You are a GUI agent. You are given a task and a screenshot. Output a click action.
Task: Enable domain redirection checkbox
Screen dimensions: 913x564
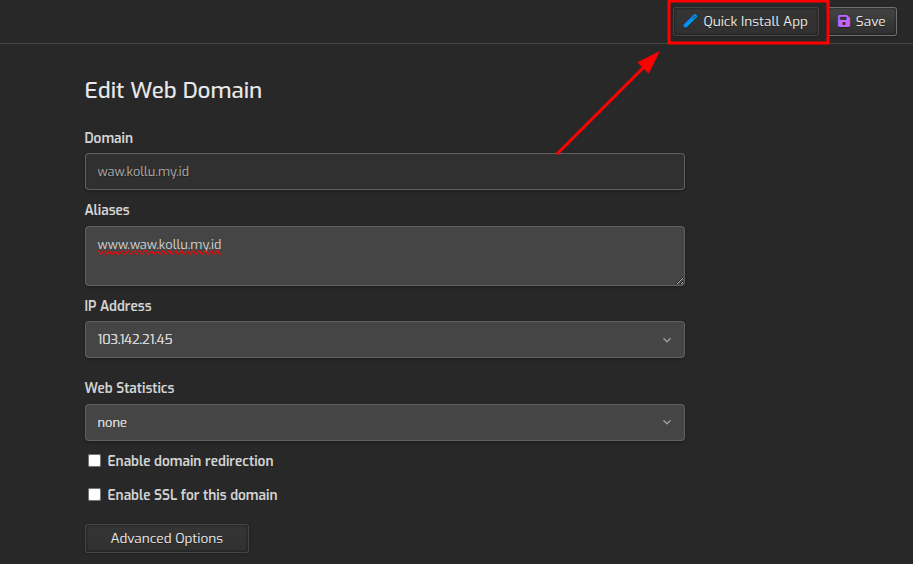tap(95, 461)
